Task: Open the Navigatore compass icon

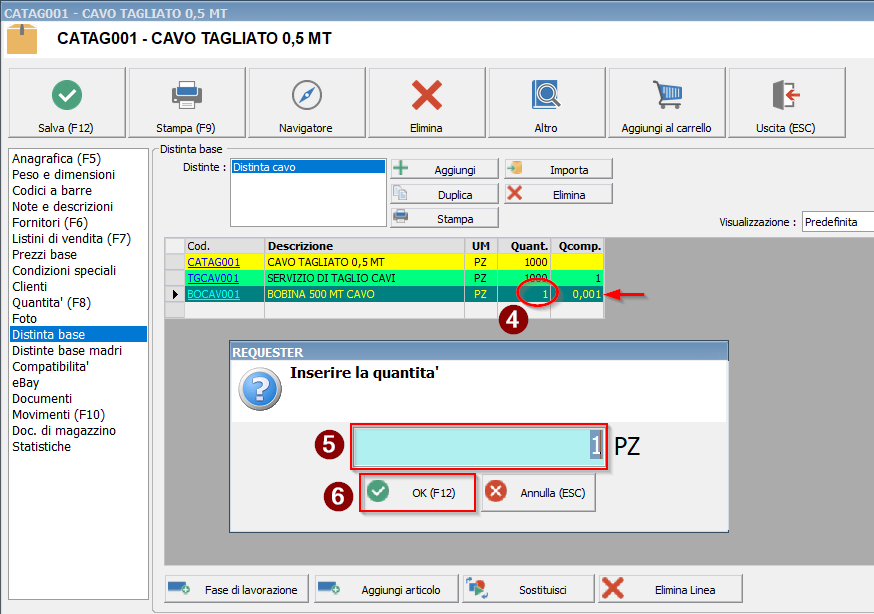Action: click(x=306, y=96)
